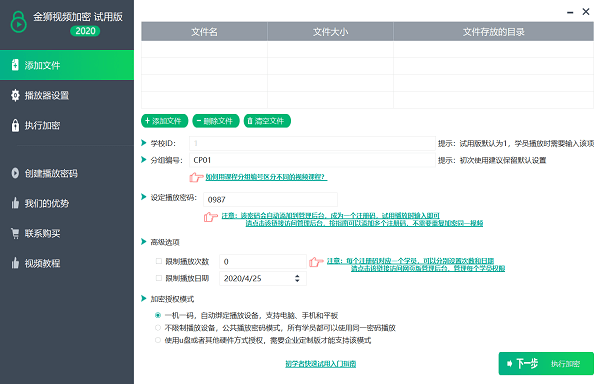Click the green lock logo icon
The height and width of the screenshot is (384, 600).
[x=18, y=22]
